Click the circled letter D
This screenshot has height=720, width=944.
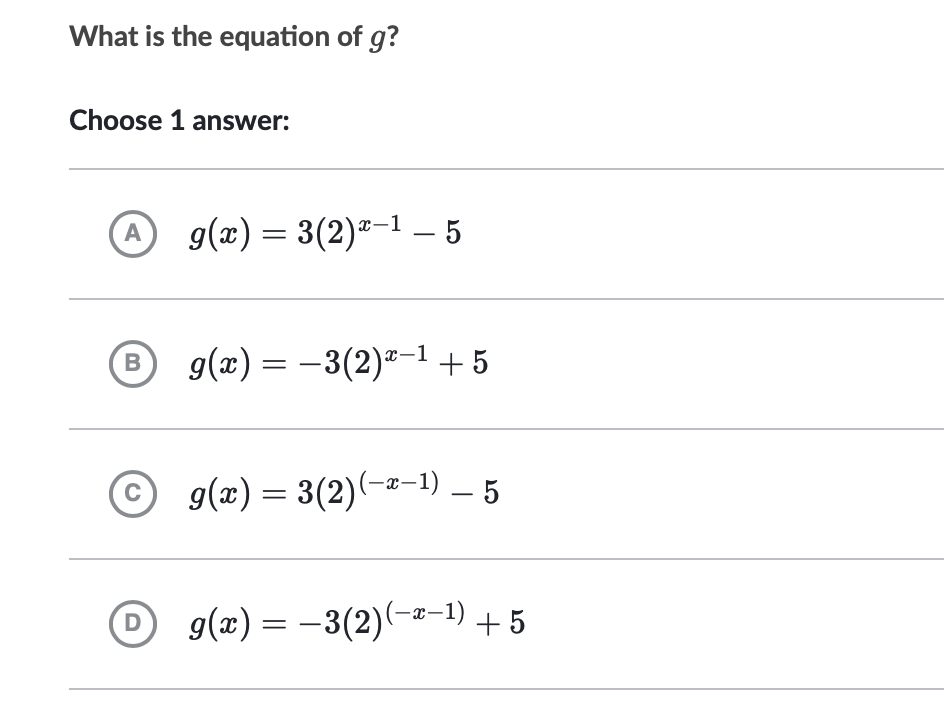tap(133, 624)
